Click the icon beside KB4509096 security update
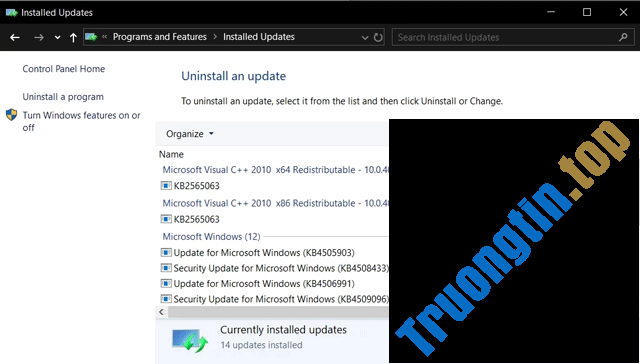640x364 pixels. point(166,299)
